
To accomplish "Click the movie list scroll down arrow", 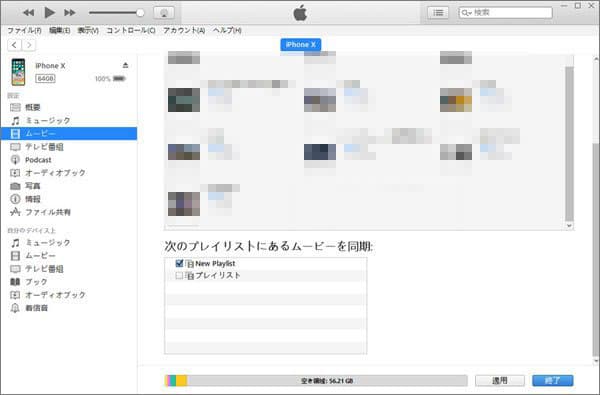I will (569, 226).
